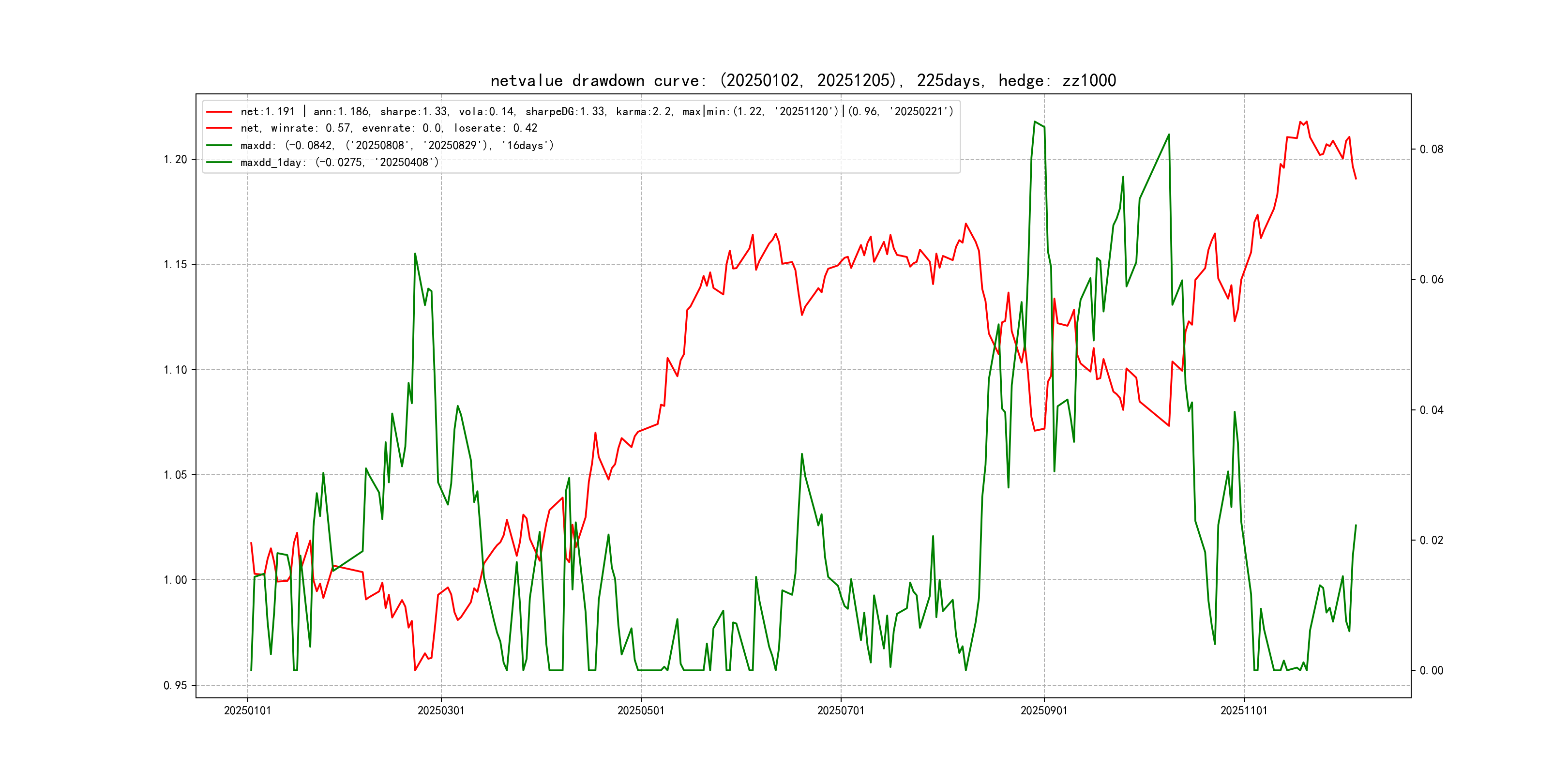
Task: Click the maxdd_1day: (-0.0275 legend label
Action: (339, 163)
